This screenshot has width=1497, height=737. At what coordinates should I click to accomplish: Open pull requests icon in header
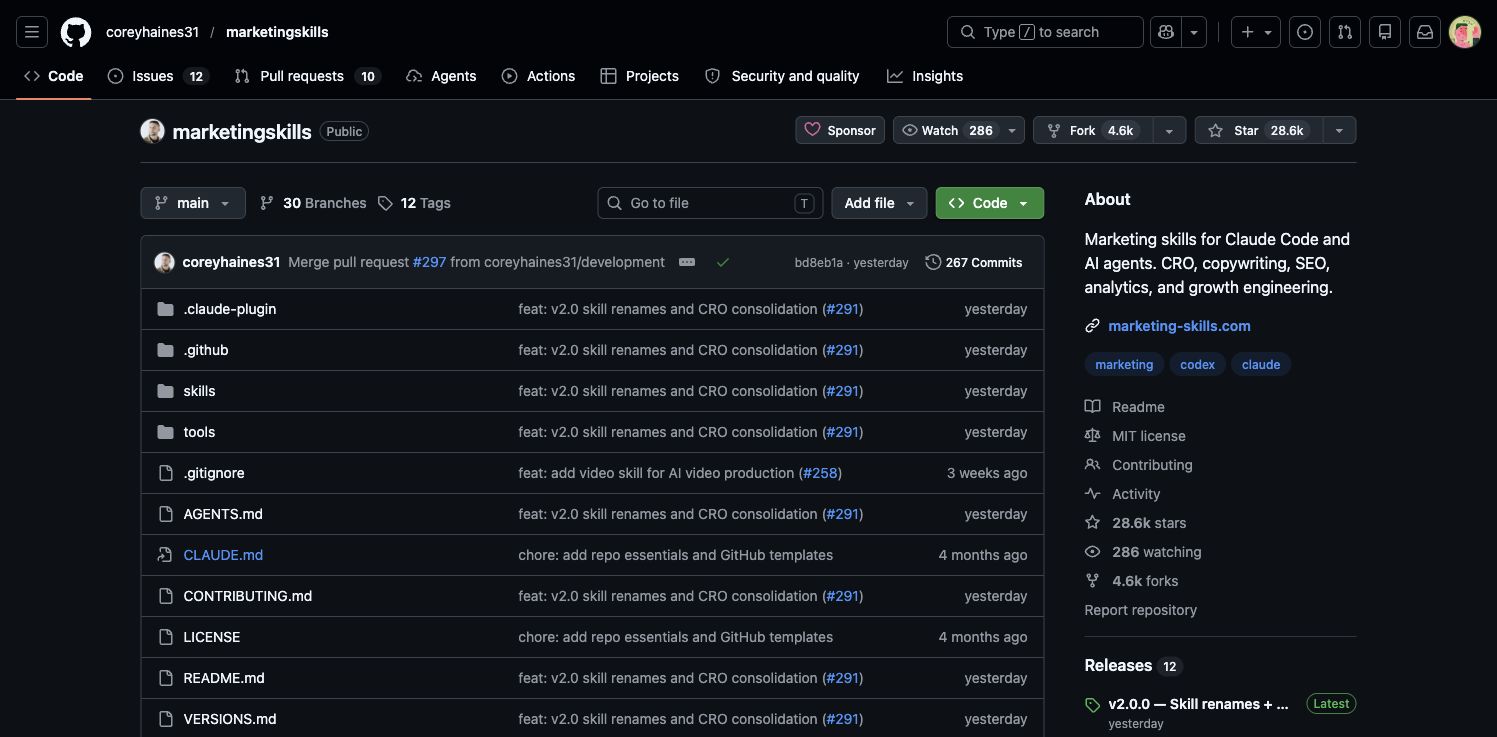point(1345,32)
